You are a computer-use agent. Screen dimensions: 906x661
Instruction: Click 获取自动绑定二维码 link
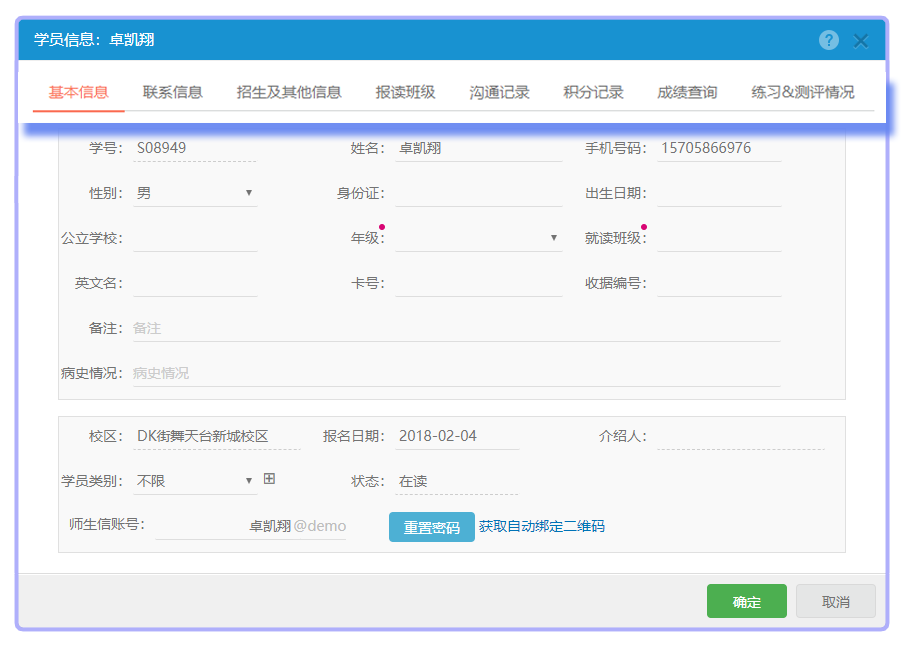[541, 526]
